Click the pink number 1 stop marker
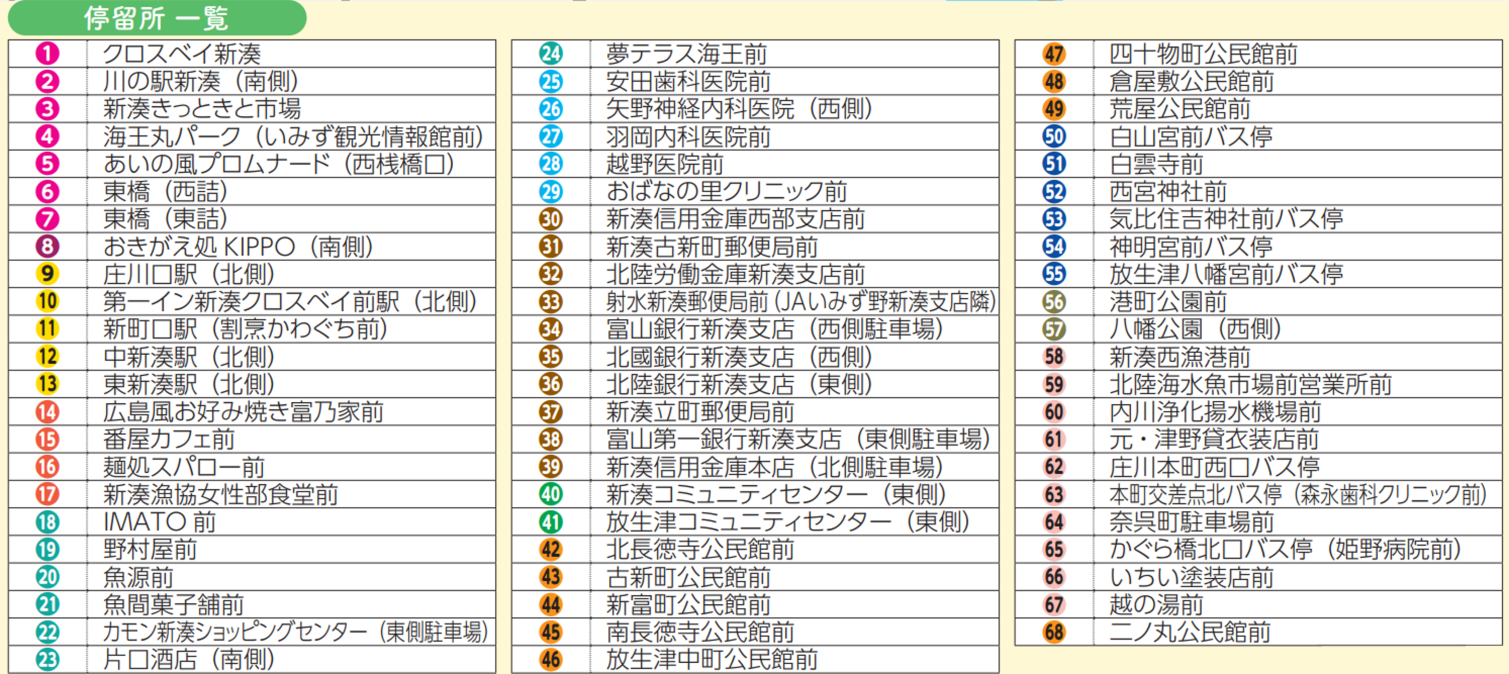Image resolution: width=1509 pixels, height=674 pixels. pyautogui.click(x=48, y=54)
